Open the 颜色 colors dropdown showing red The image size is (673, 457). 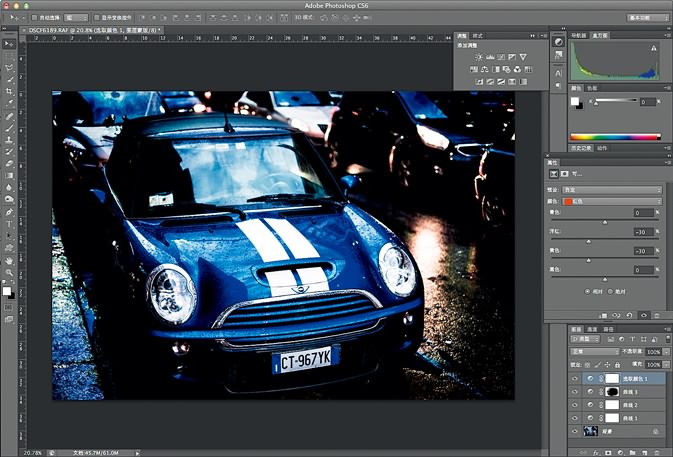tap(612, 201)
